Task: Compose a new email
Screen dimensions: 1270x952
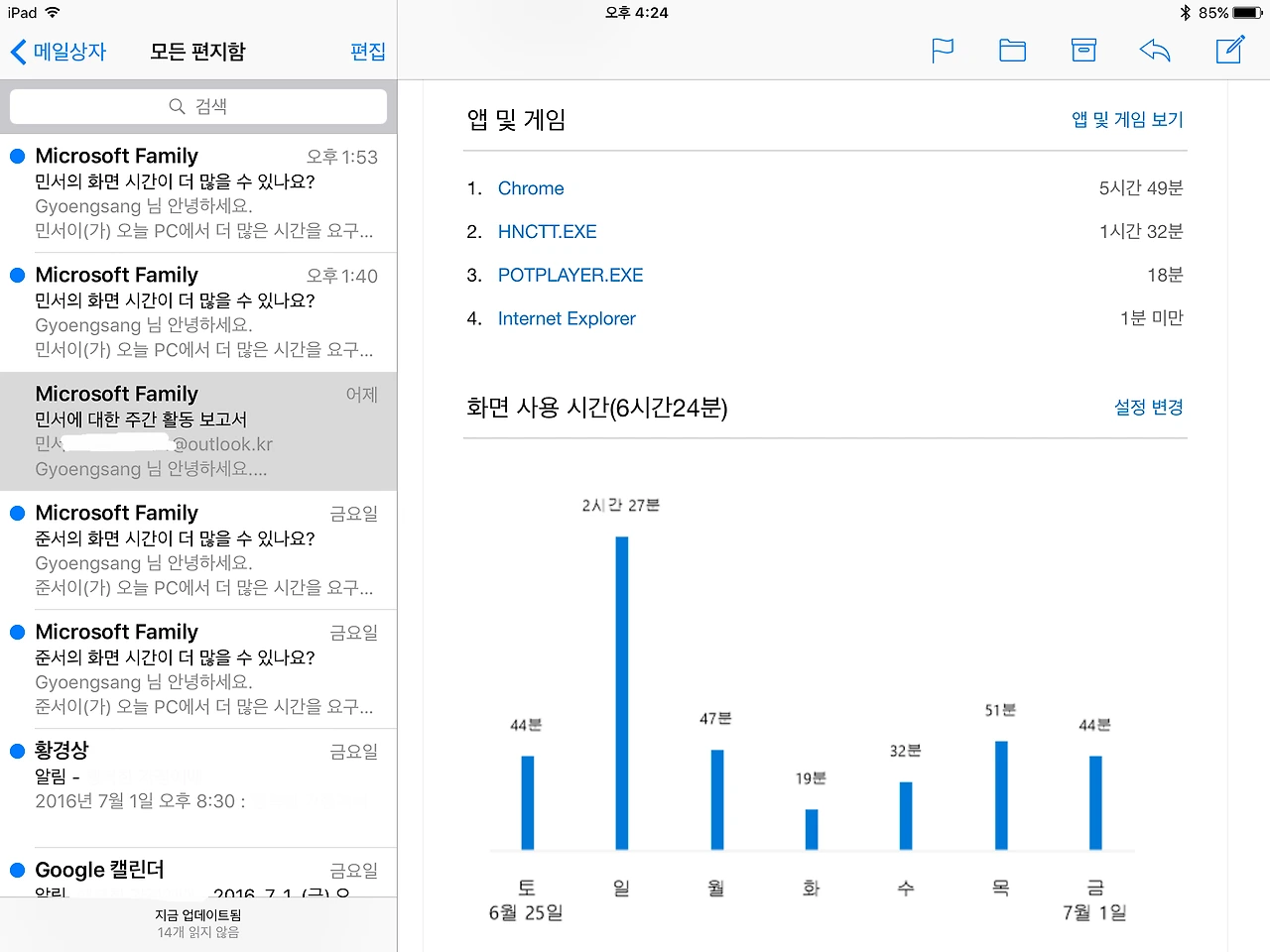Action: (1229, 49)
